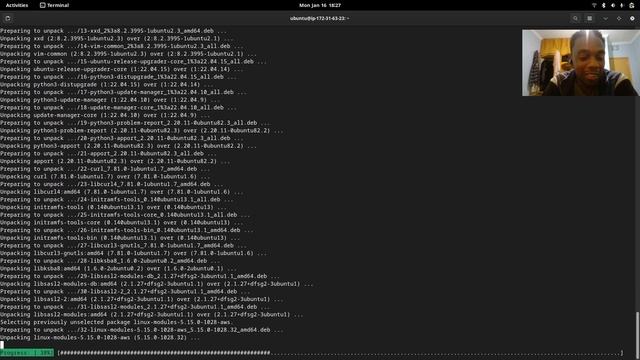Click the 'Unpacking libsasl2-modules-db:amd64' line
Image resolution: width=640 pixels, height=360 pixels.
click(x=157, y=284)
